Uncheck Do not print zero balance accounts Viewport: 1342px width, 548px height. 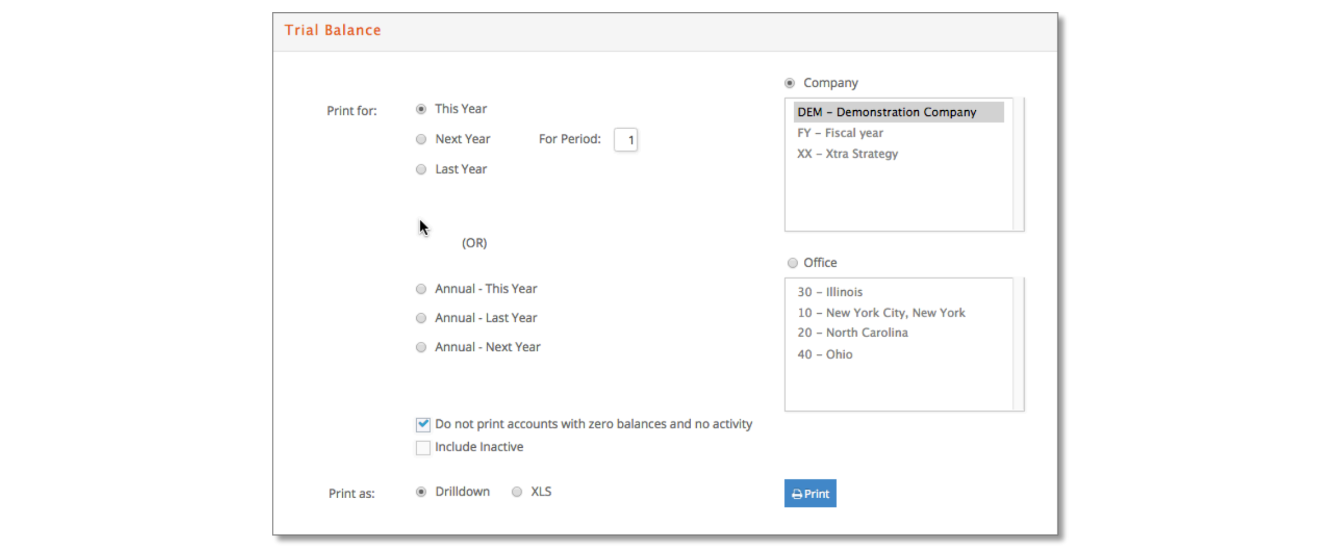[x=423, y=424]
